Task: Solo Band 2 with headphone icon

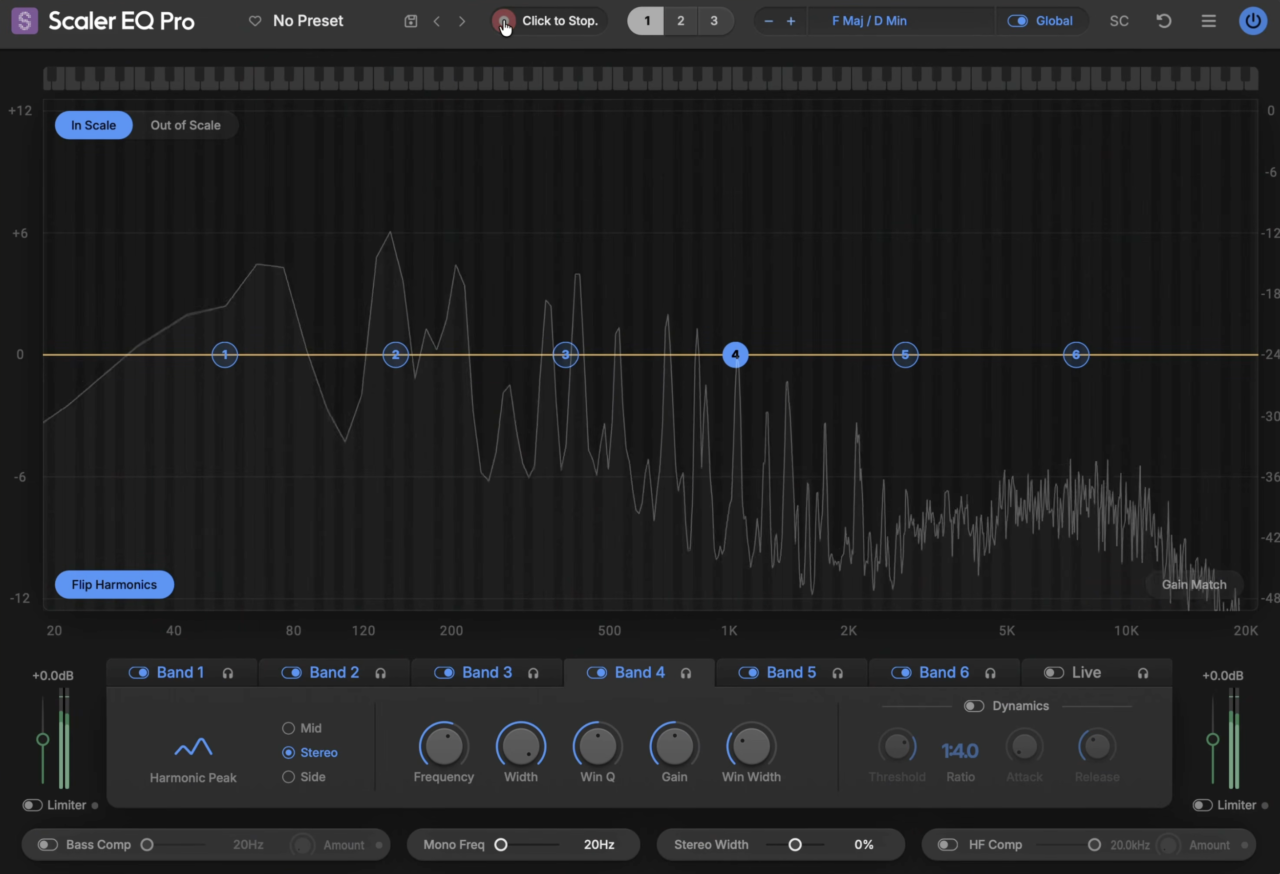Action: (x=381, y=673)
